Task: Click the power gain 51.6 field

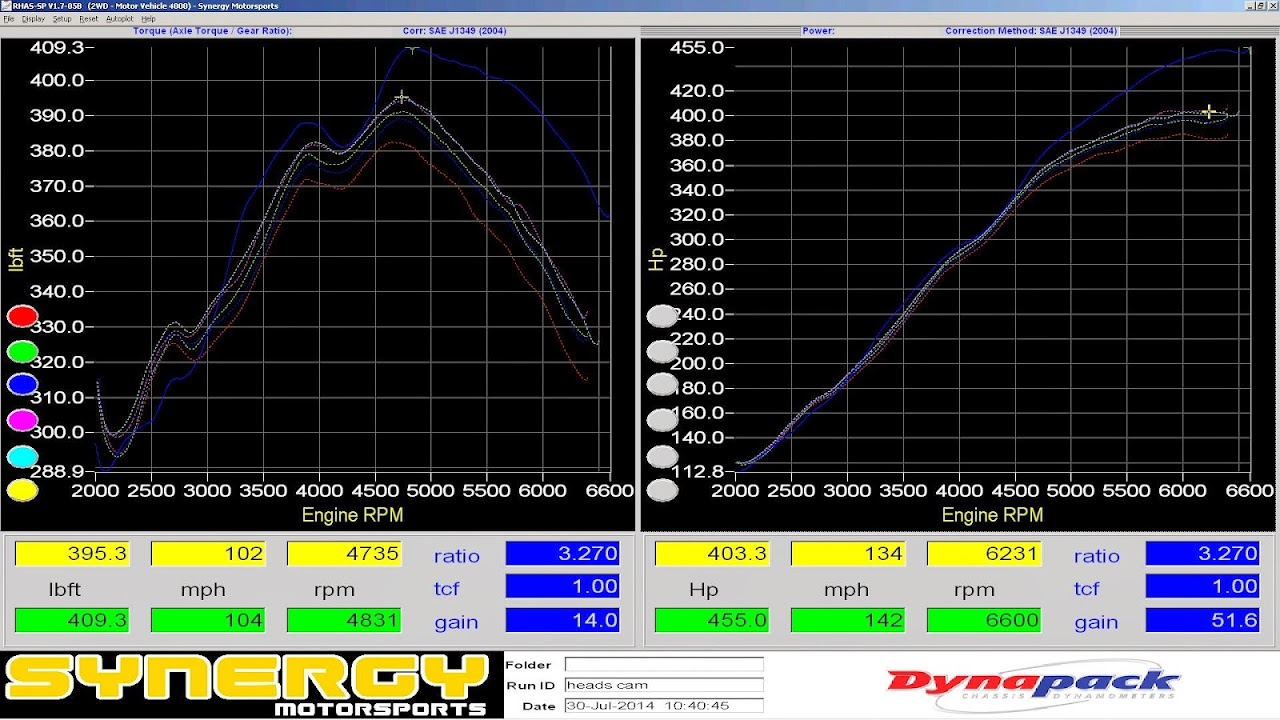Action: pyautogui.click(x=1203, y=620)
